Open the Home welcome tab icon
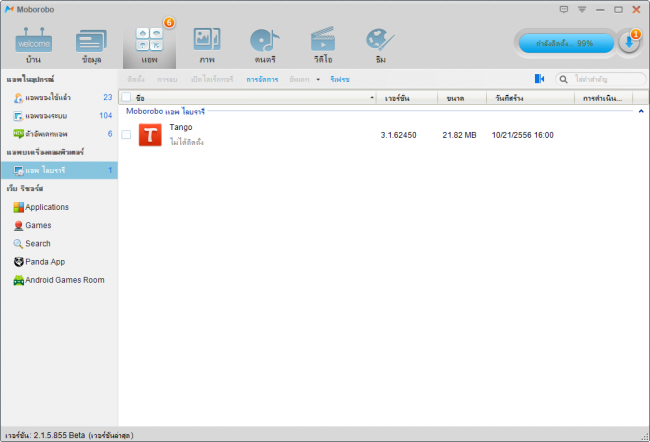 click(34, 41)
